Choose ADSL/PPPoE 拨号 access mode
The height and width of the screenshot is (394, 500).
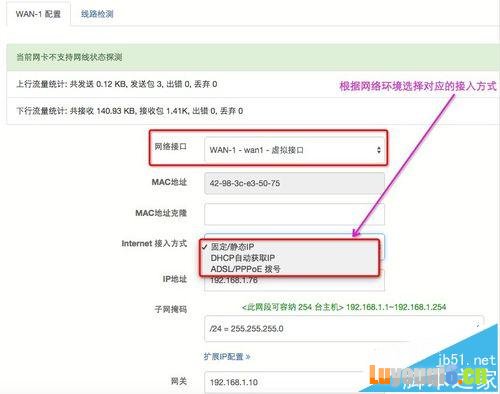(x=246, y=269)
